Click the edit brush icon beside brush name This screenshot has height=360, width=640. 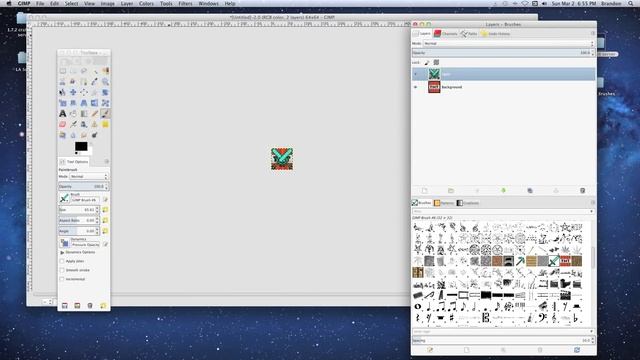[x=105, y=200]
